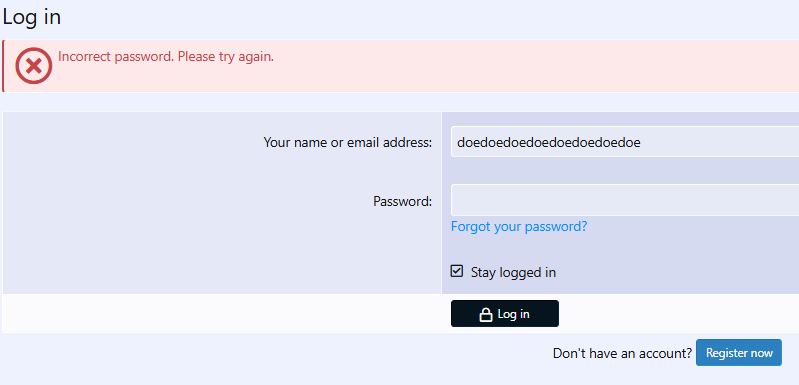Screen dimensions: 799x385
Task: Click the blue Register now button
Action: point(738,352)
